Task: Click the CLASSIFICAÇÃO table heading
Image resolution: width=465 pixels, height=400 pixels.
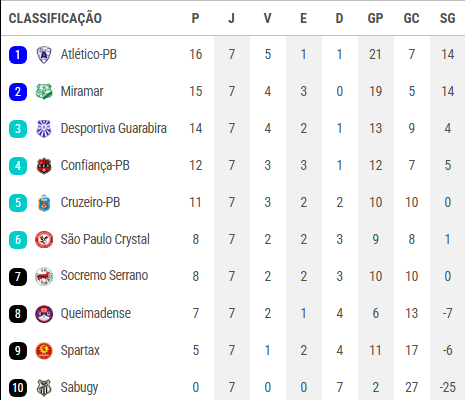Action: [55, 18]
